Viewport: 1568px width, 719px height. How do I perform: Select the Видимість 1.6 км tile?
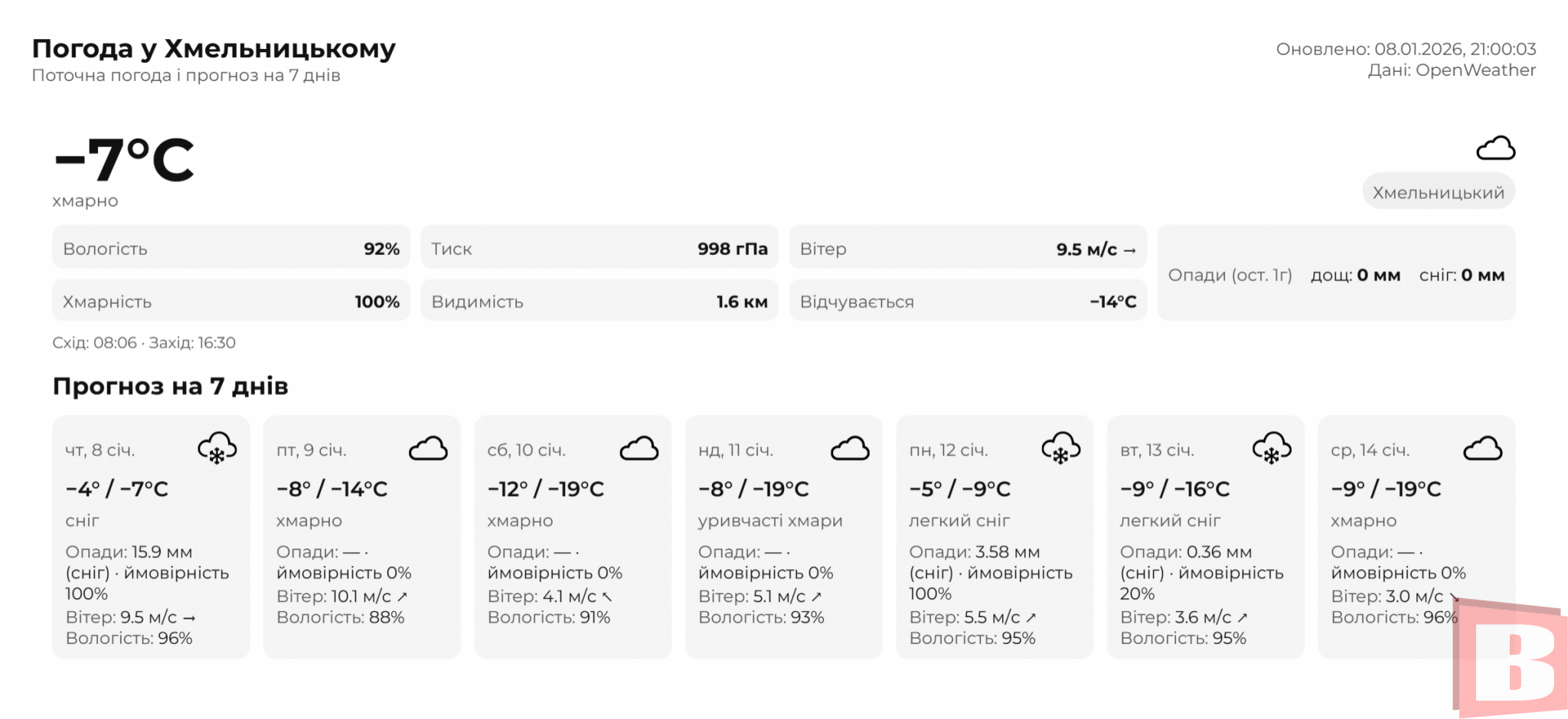pyautogui.click(x=599, y=302)
